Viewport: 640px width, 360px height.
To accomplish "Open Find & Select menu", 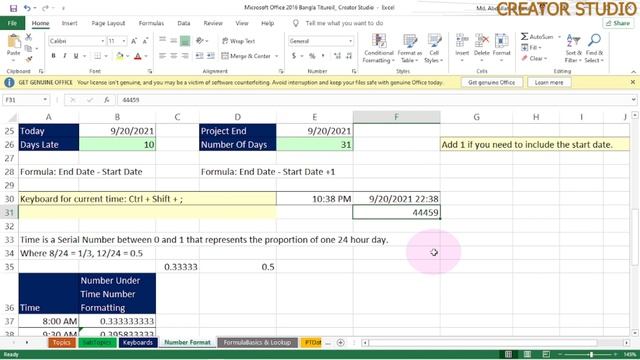I will (594, 49).
